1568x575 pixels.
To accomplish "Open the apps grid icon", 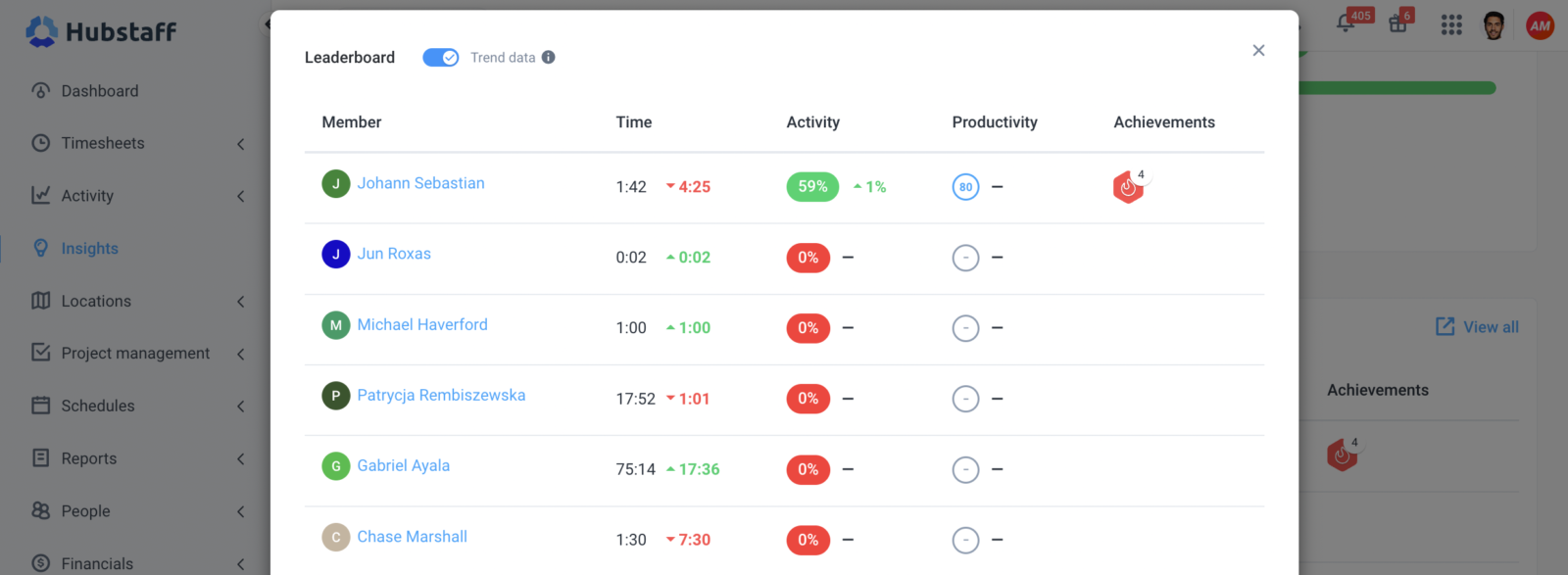I will [1451, 24].
